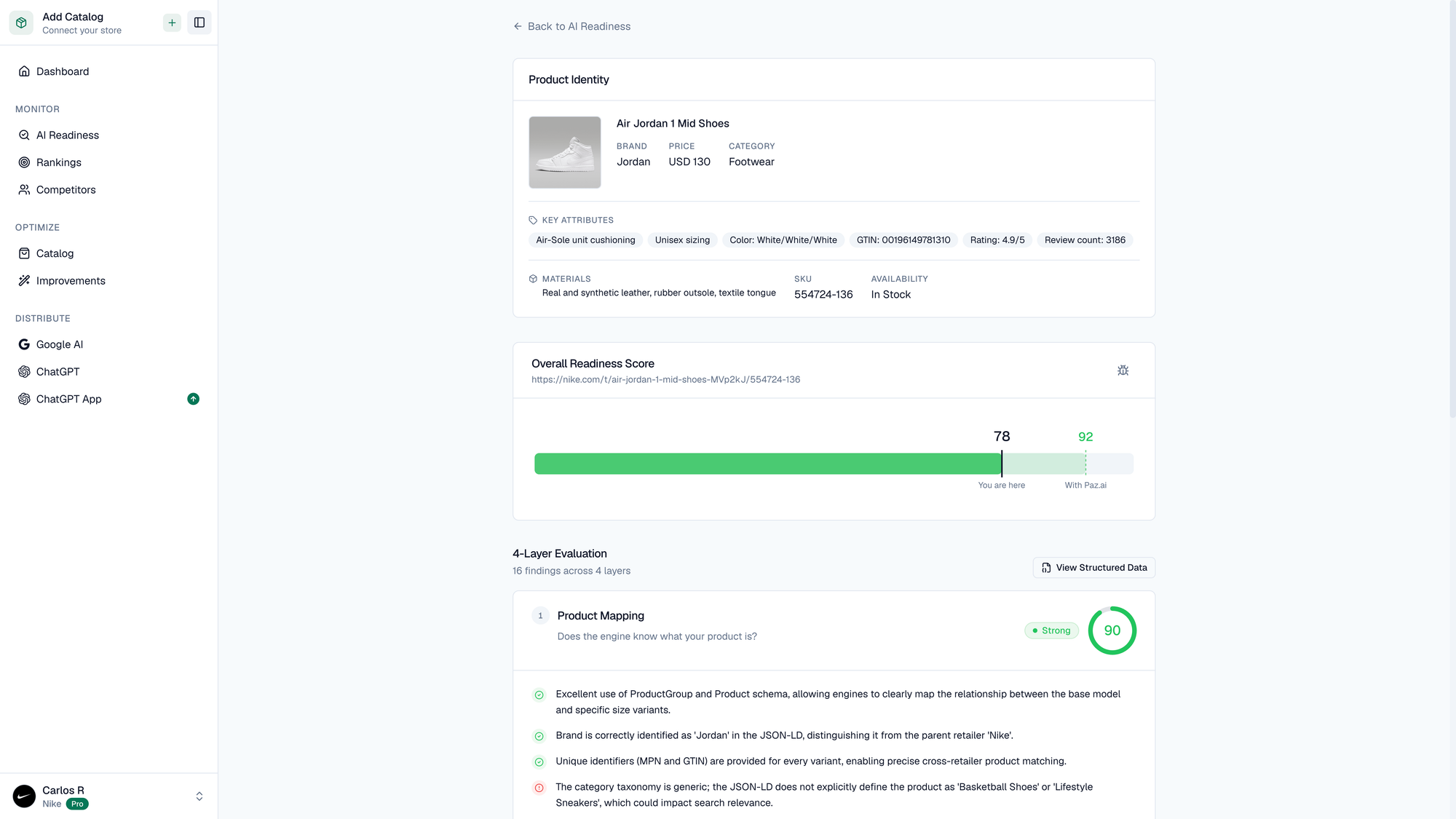Viewport: 1456px width, 819px height.
Task: Click the back arrow icon
Action: click(x=518, y=26)
